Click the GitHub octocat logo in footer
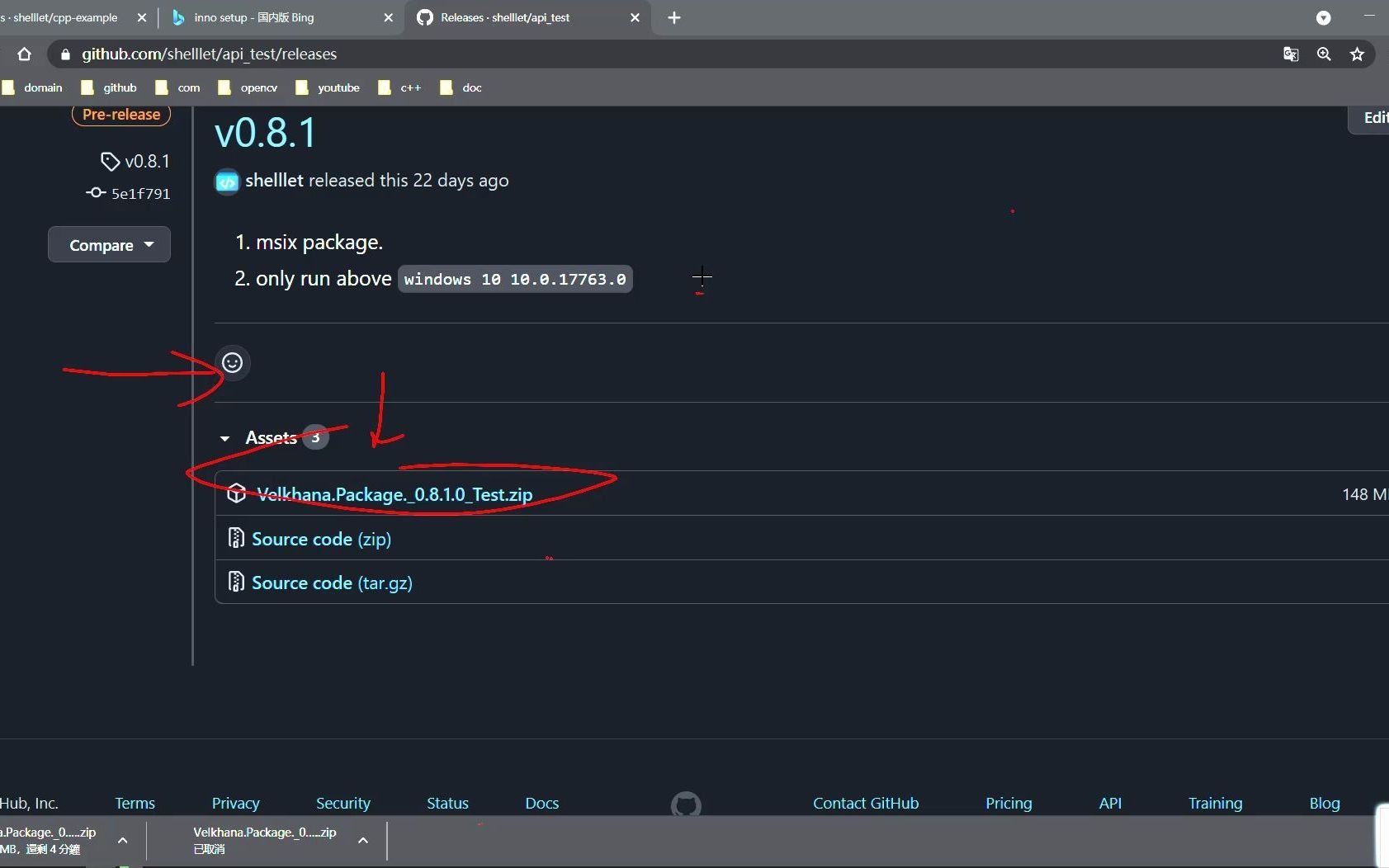This screenshot has height=868, width=1389. pyautogui.click(x=686, y=804)
